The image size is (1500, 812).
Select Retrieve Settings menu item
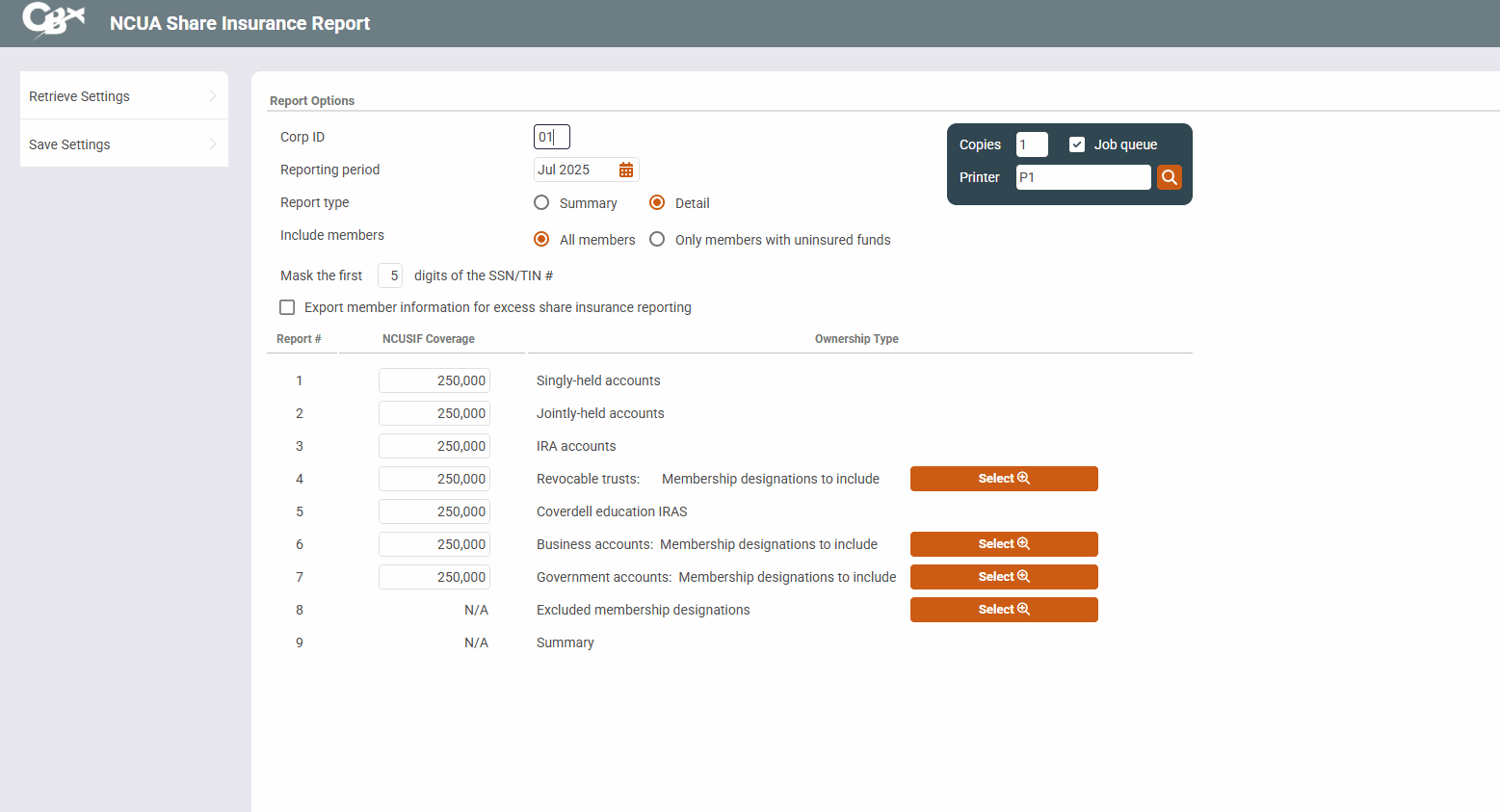pyautogui.click(x=124, y=95)
